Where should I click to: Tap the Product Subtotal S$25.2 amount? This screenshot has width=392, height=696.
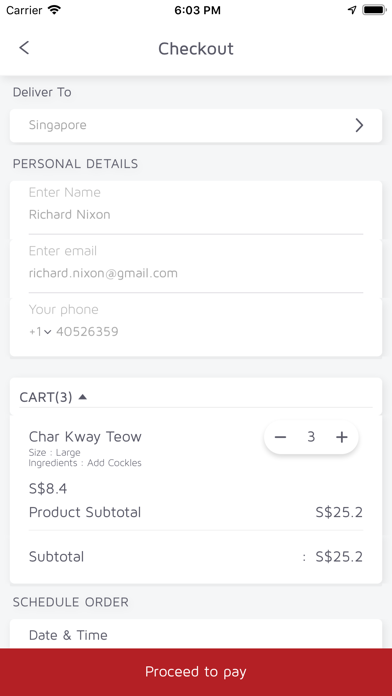tap(339, 513)
